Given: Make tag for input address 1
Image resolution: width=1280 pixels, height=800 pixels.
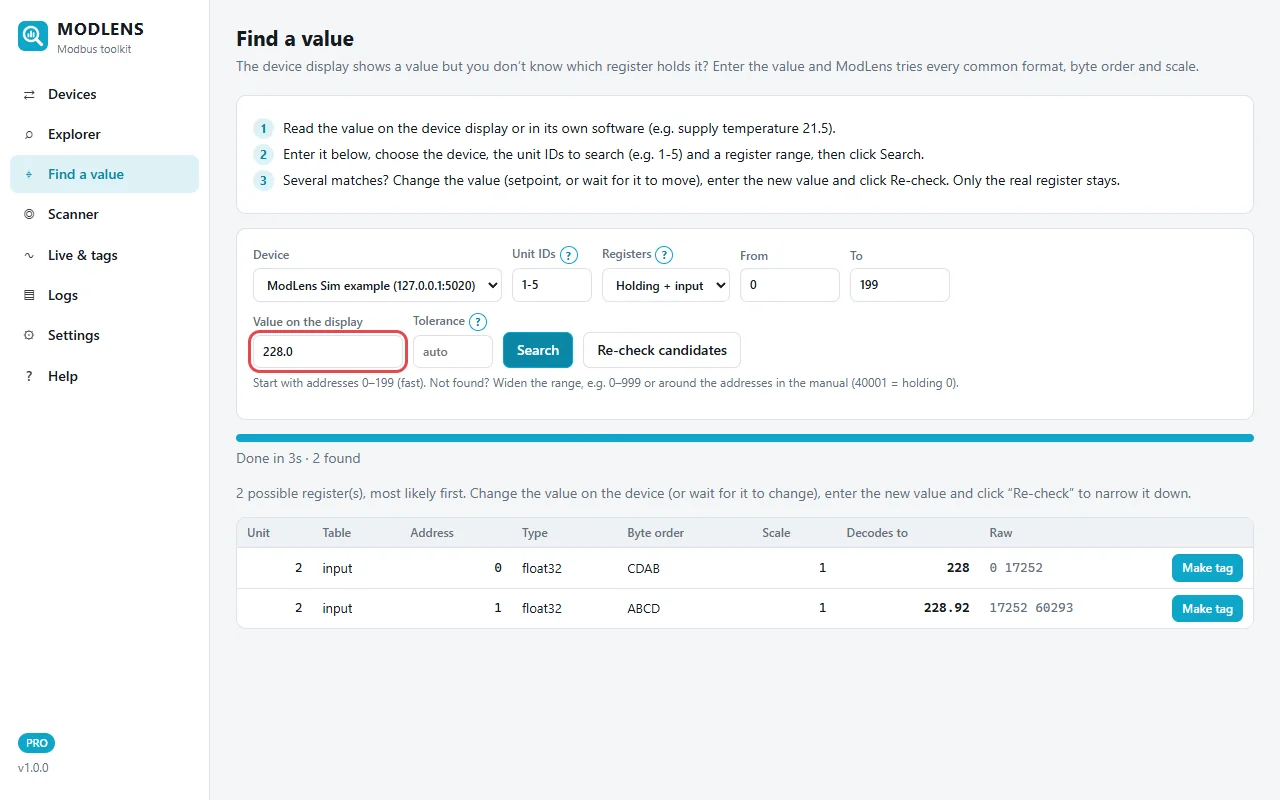Looking at the screenshot, I should click(x=1207, y=608).
